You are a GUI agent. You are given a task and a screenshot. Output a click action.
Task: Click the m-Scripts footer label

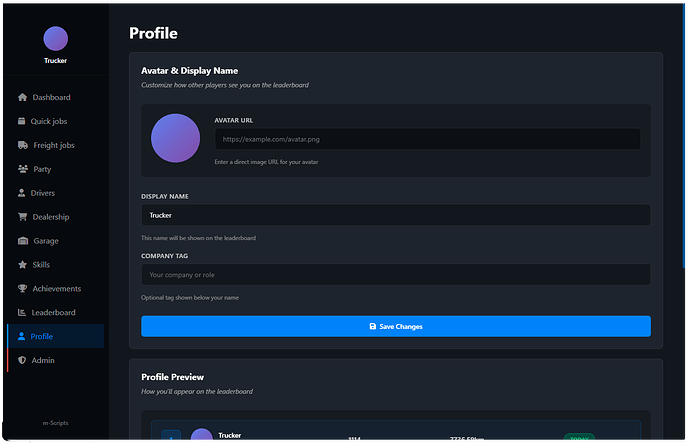coord(56,423)
